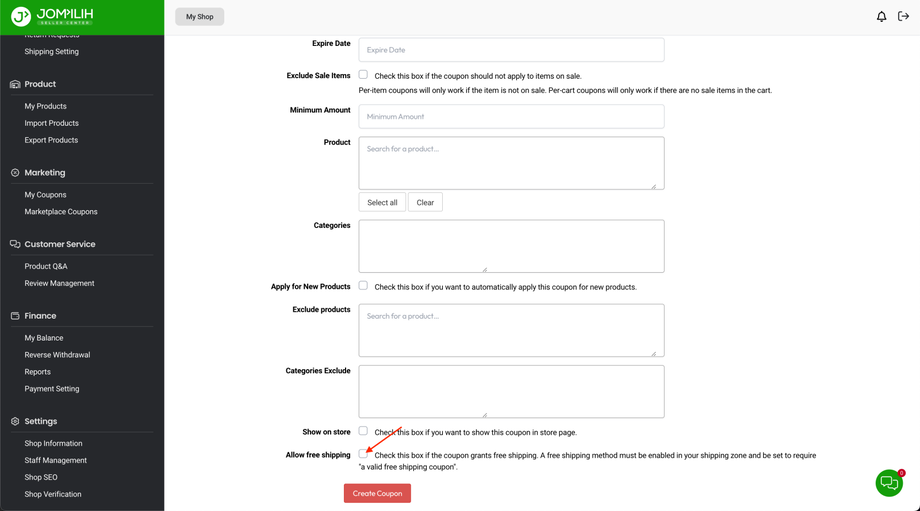The image size is (920, 511).
Task: Click the Product section icon in sidebar
Action: click(15, 84)
